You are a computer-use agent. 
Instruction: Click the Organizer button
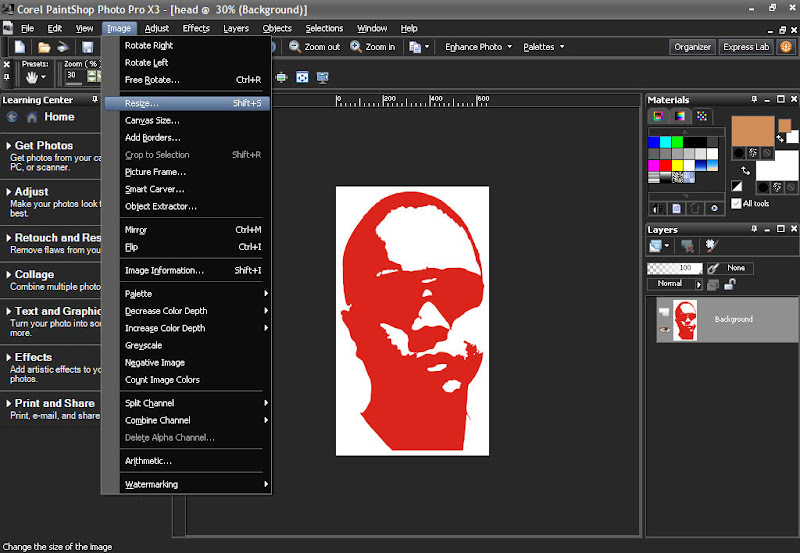tap(692, 47)
